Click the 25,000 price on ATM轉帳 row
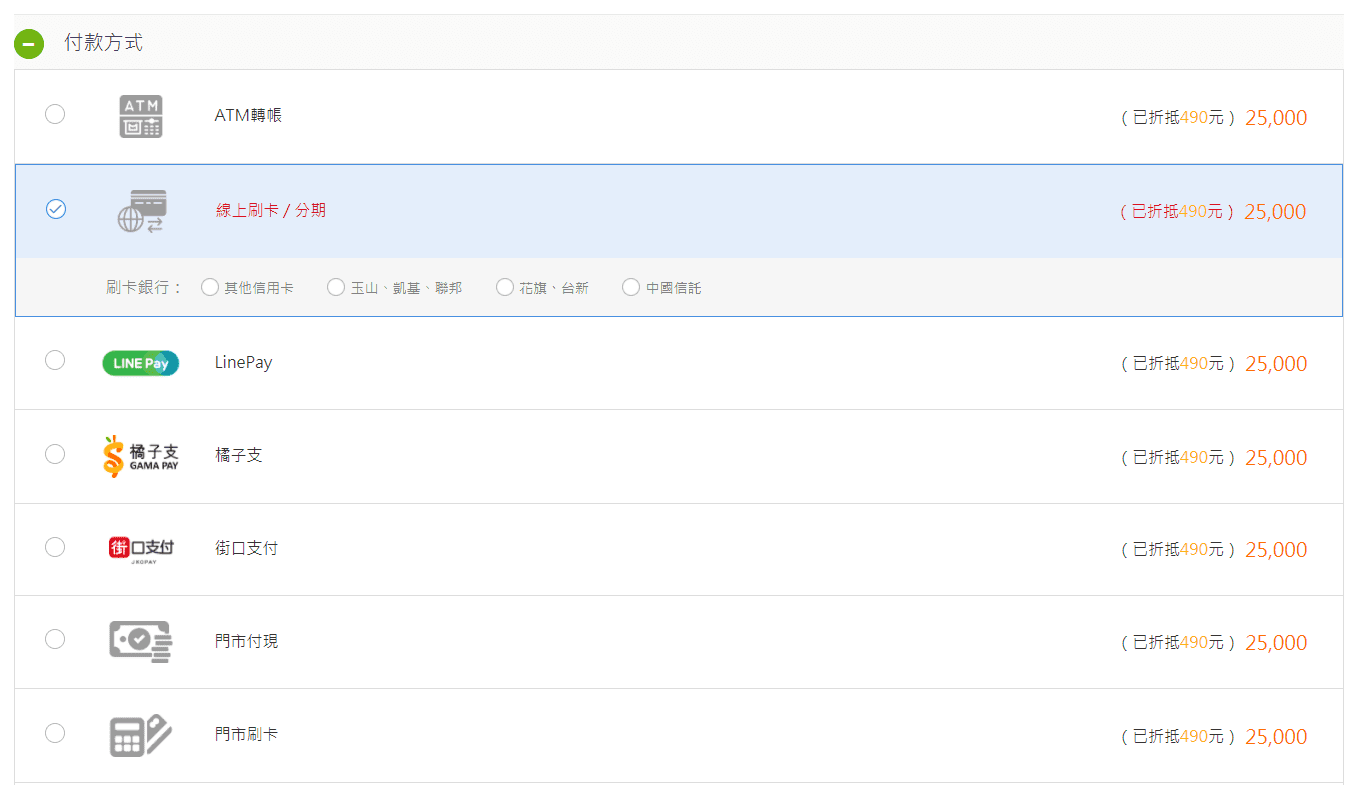The height and width of the screenshot is (785, 1355). coord(1275,118)
